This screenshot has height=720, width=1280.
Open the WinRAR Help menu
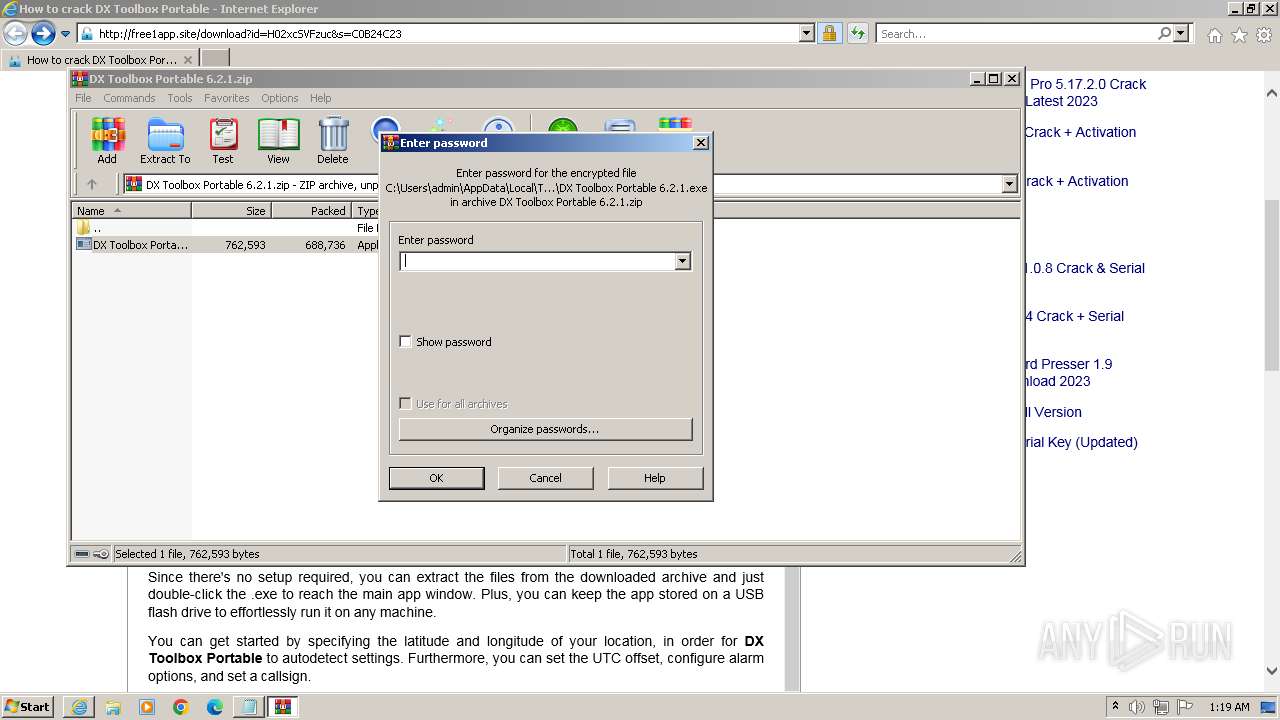pyautogui.click(x=320, y=98)
